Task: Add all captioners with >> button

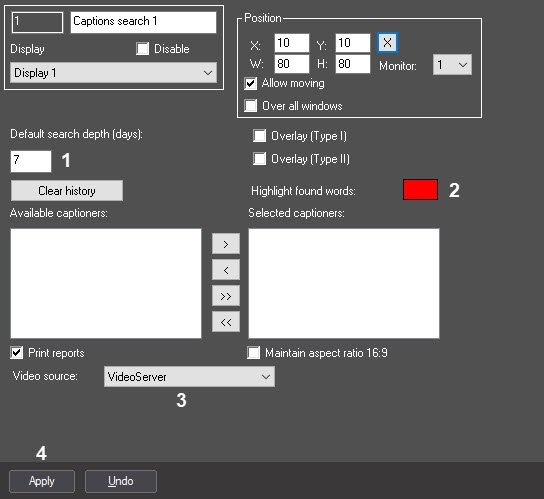Action: 226,296
